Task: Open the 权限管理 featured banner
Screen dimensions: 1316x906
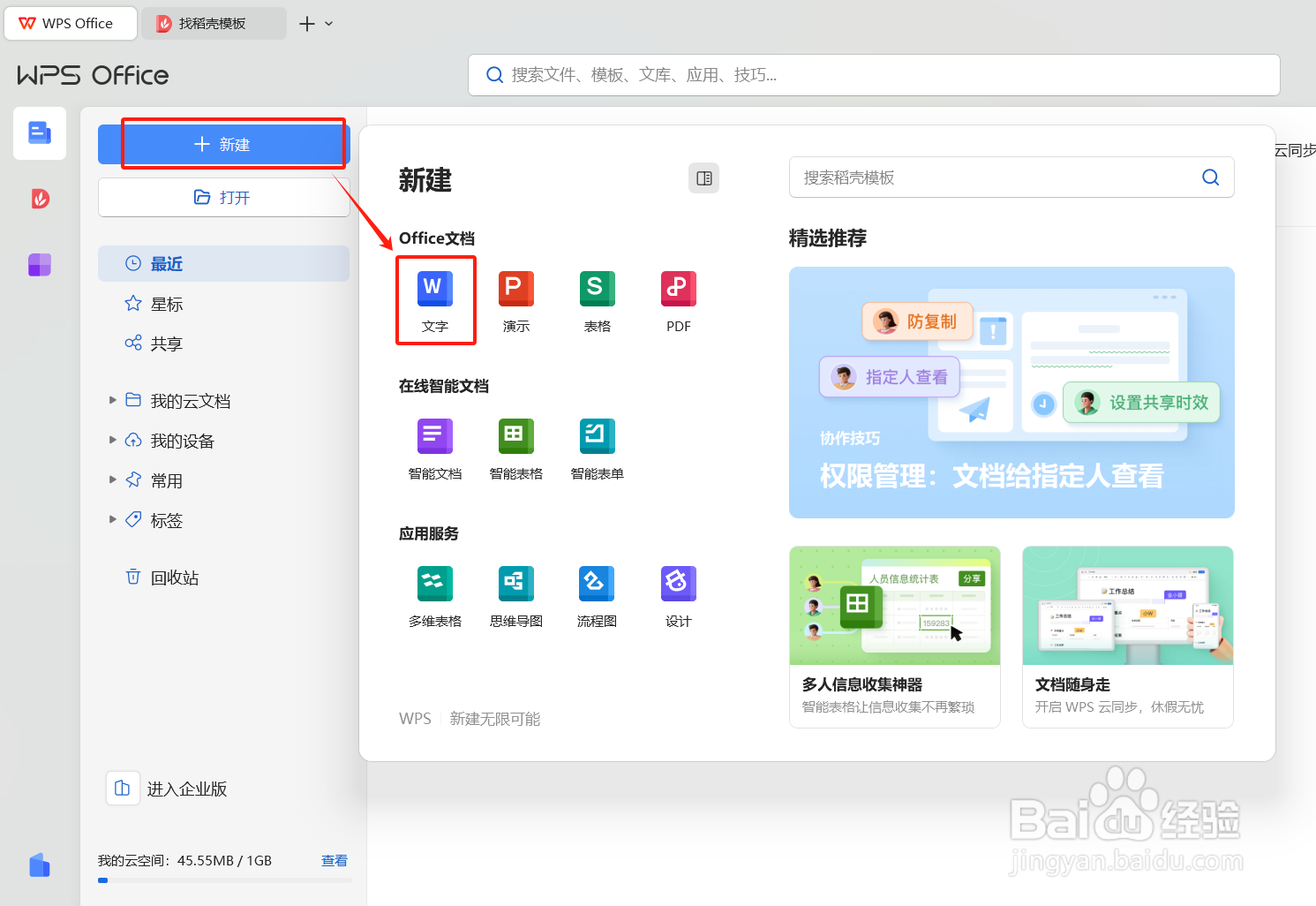Action: click(1011, 393)
